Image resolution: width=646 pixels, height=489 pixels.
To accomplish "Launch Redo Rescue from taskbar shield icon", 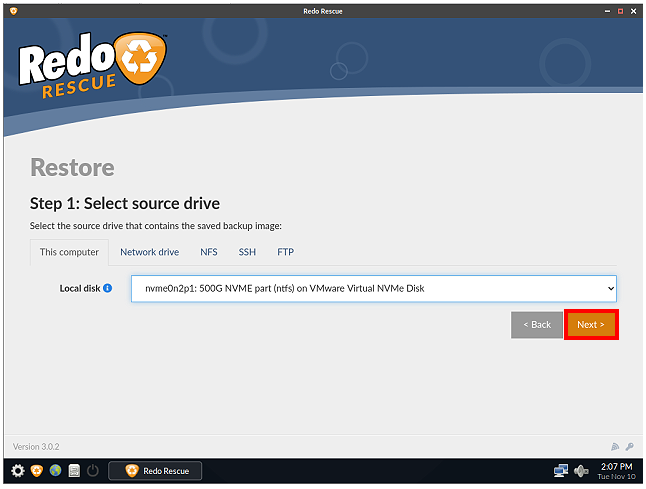I will pyautogui.click(x=37, y=470).
